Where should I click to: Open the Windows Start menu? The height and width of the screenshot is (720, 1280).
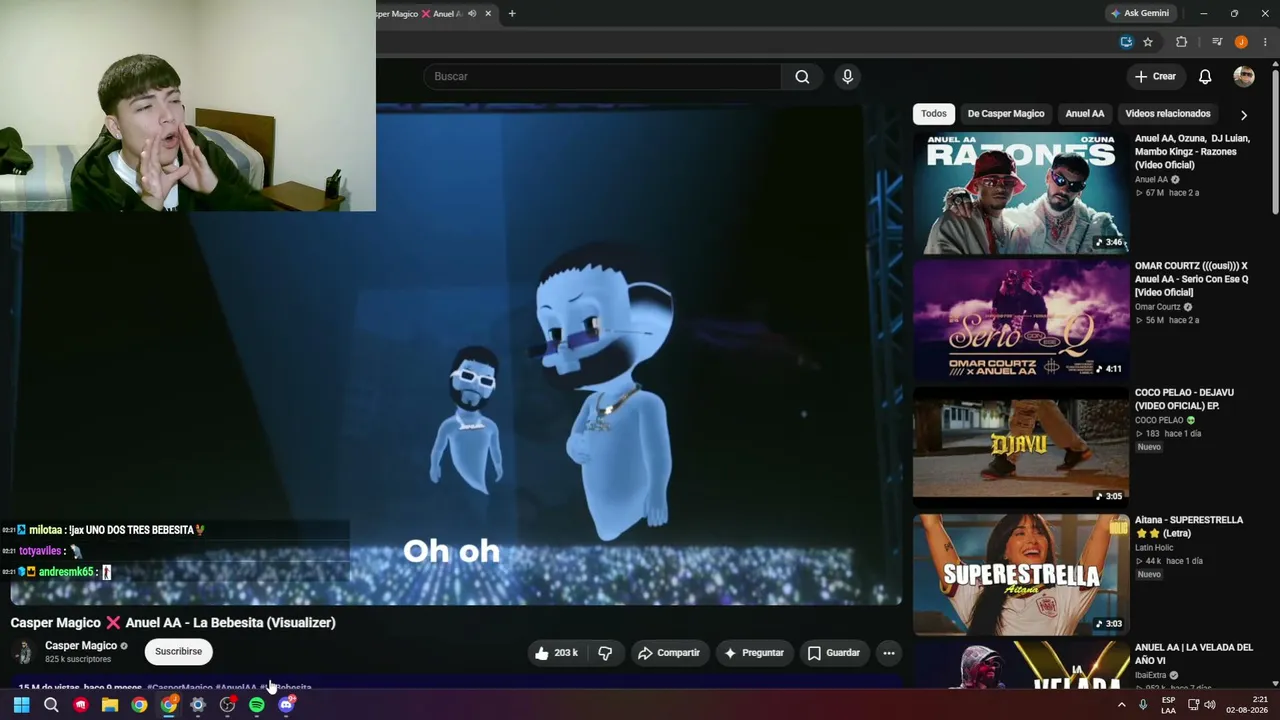[21, 705]
